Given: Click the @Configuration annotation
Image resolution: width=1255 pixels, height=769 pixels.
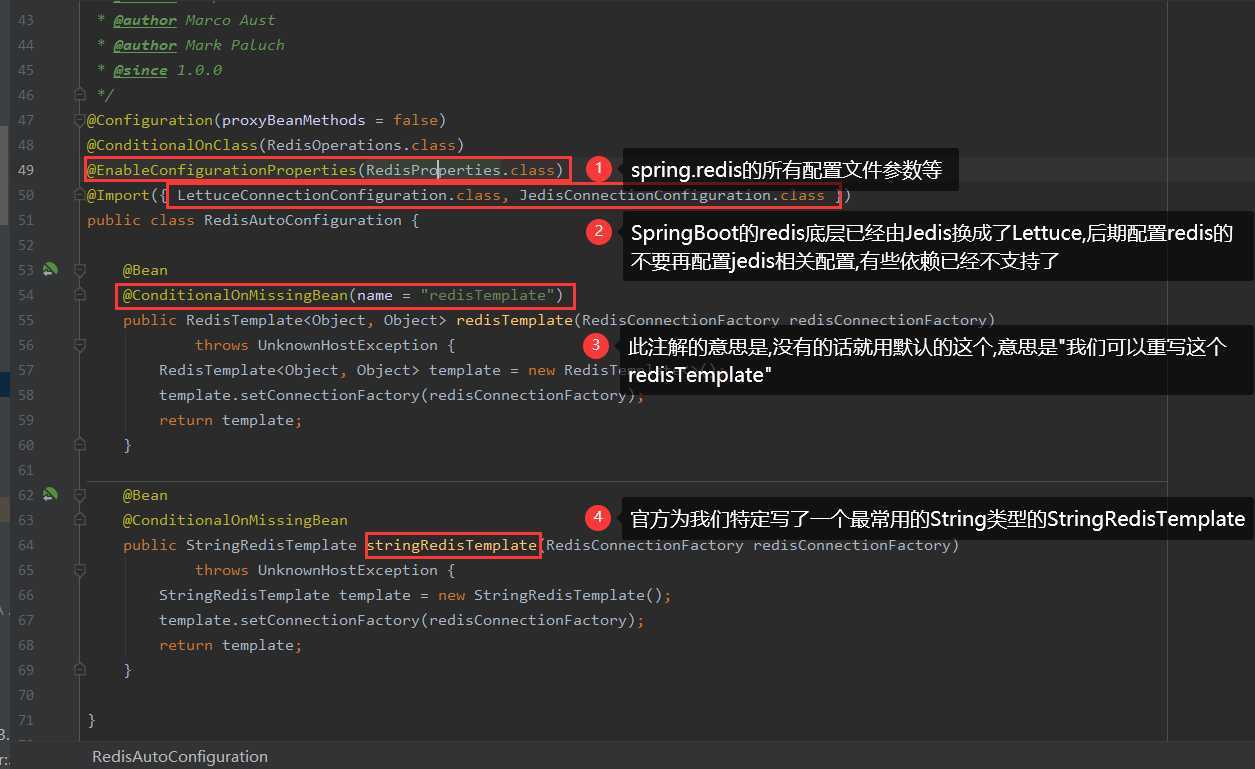Looking at the screenshot, I should 150,120.
